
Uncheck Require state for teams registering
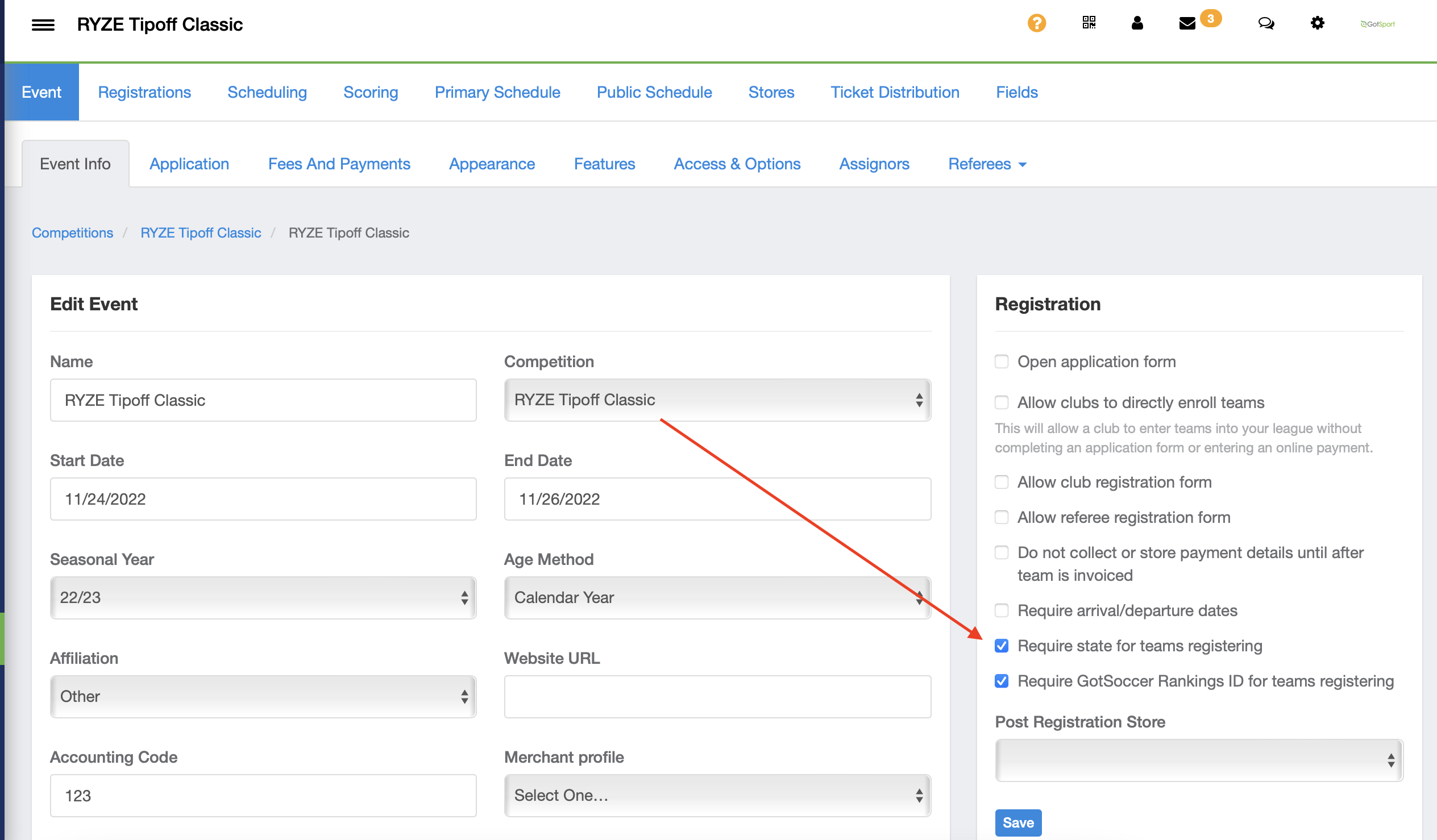tap(1001, 646)
